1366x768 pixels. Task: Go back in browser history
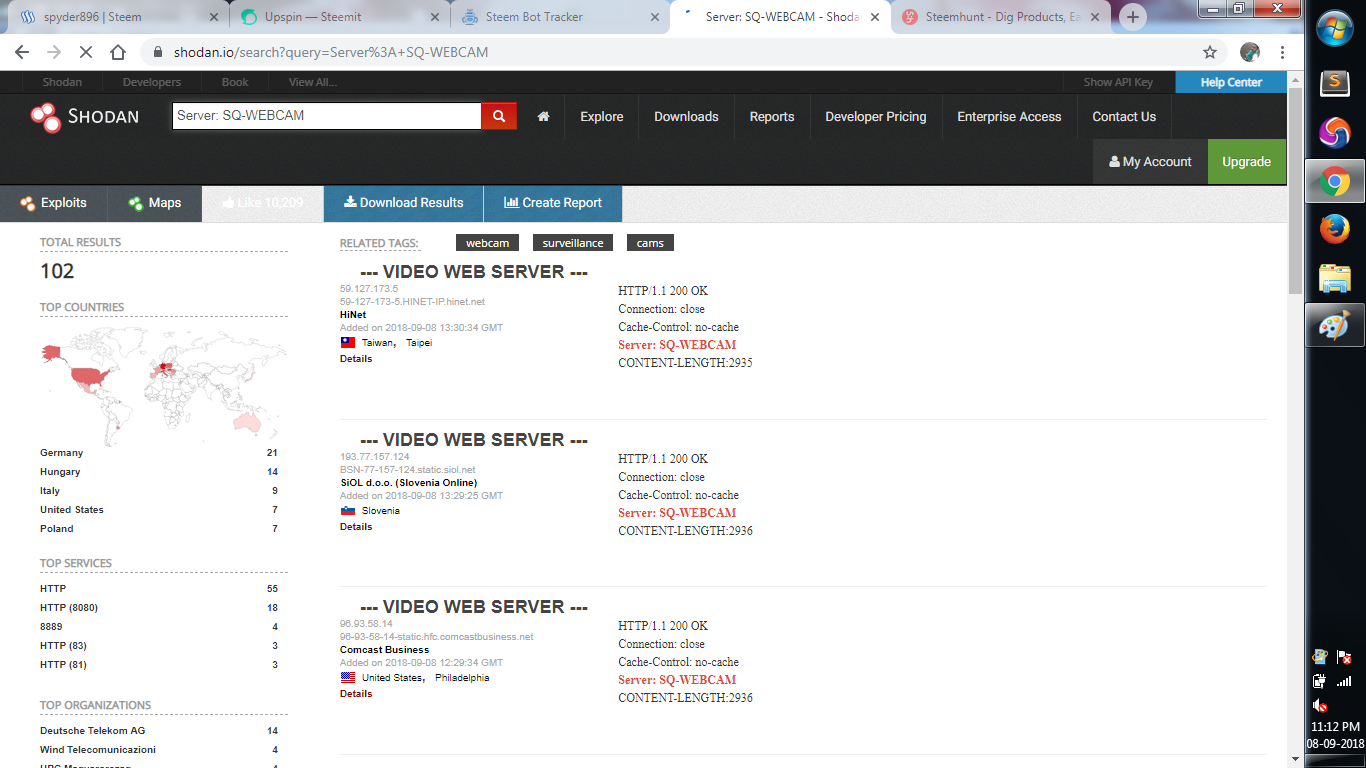click(x=22, y=52)
